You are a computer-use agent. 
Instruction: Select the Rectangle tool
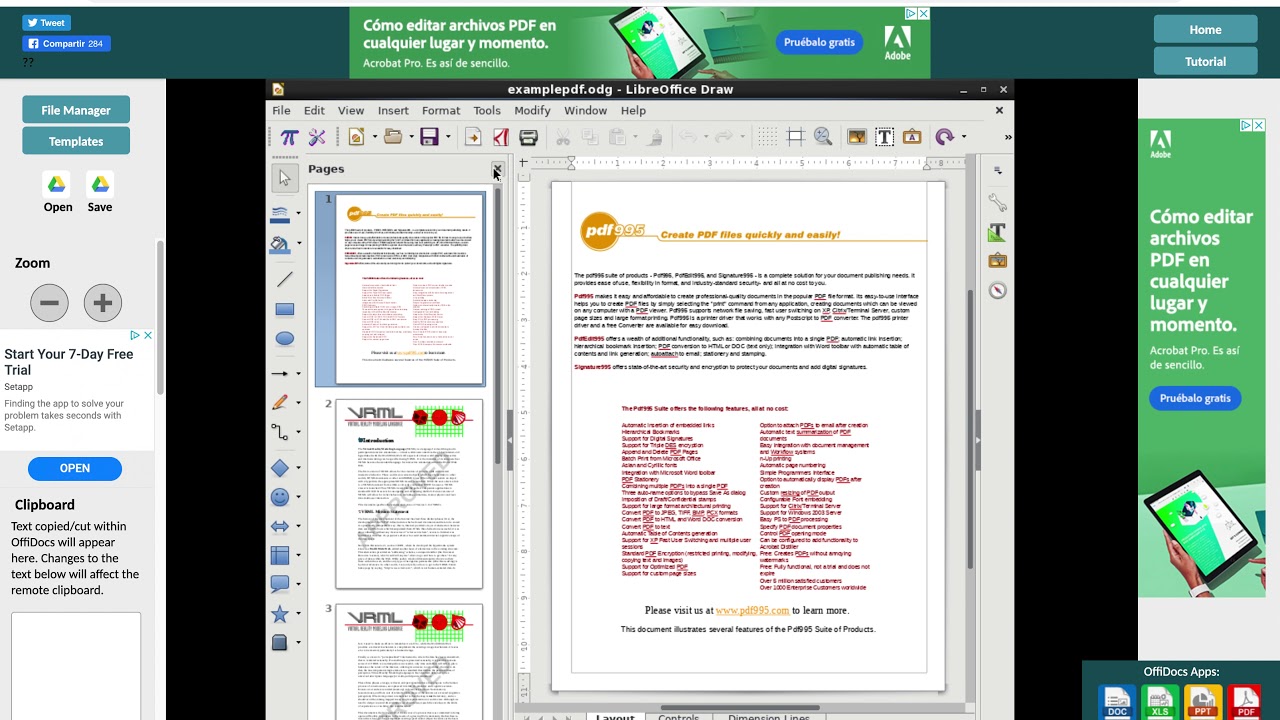click(x=285, y=310)
